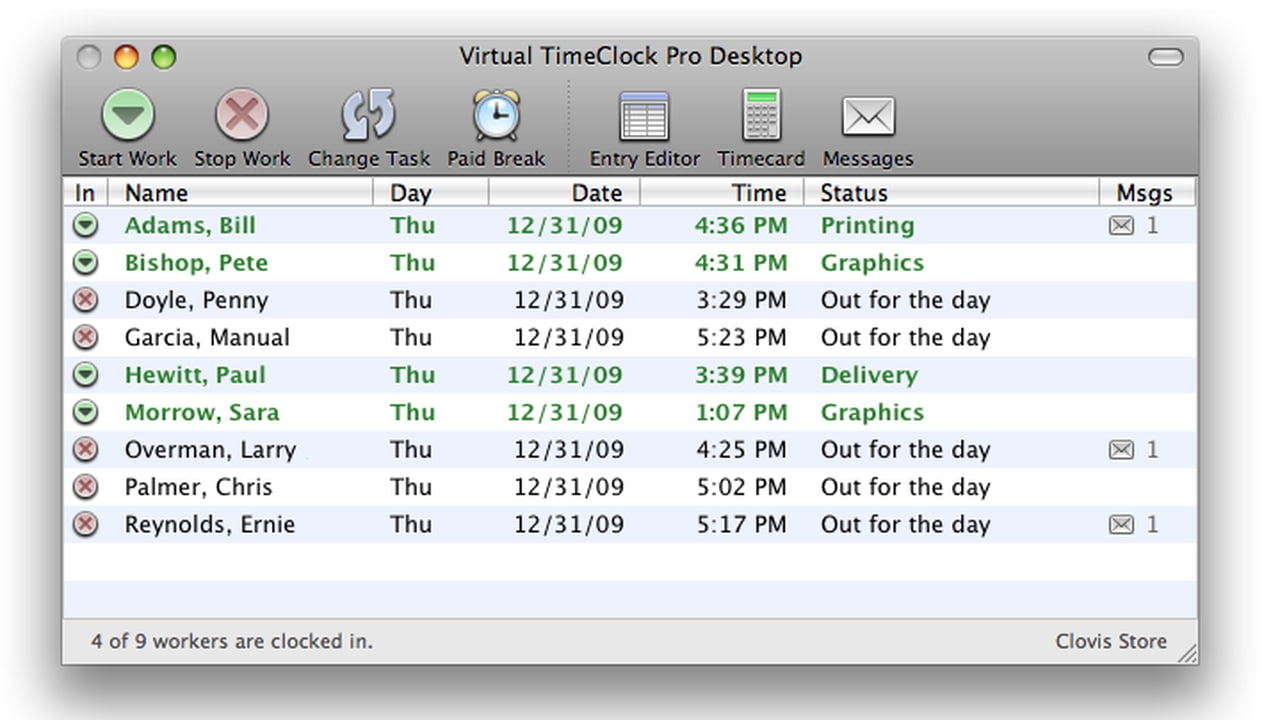
Task: Select worker name Palmer, Chris
Action: point(198,487)
